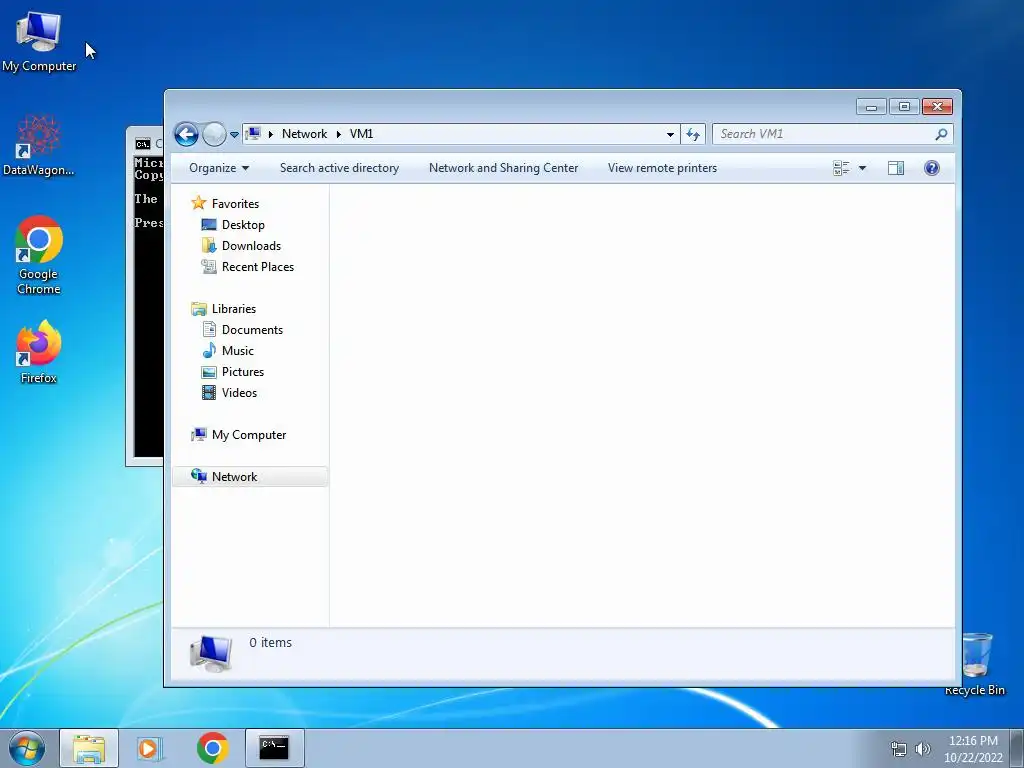Click the Downloads folder icon

pos(209,246)
